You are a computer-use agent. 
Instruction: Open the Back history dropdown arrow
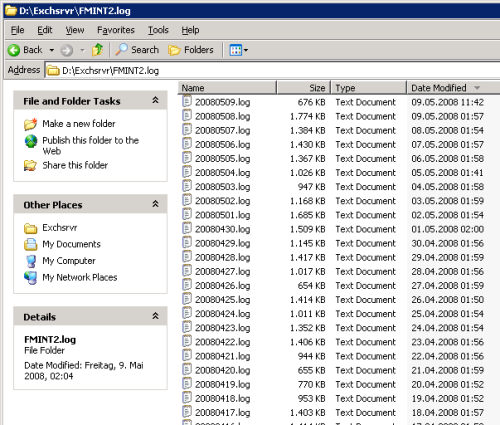point(52,50)
